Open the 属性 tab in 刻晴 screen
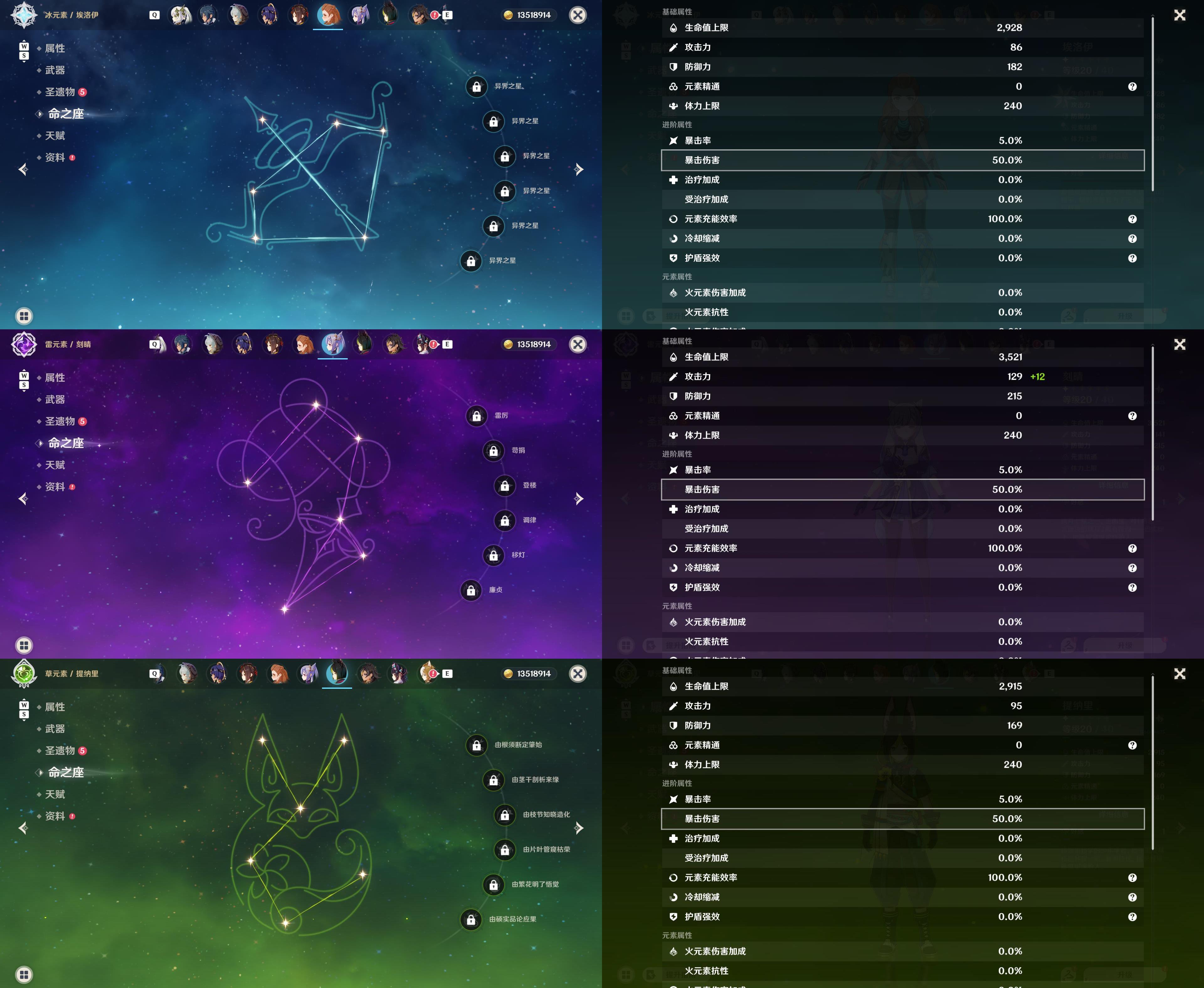1204x988 pixels. tap(55, 377)
